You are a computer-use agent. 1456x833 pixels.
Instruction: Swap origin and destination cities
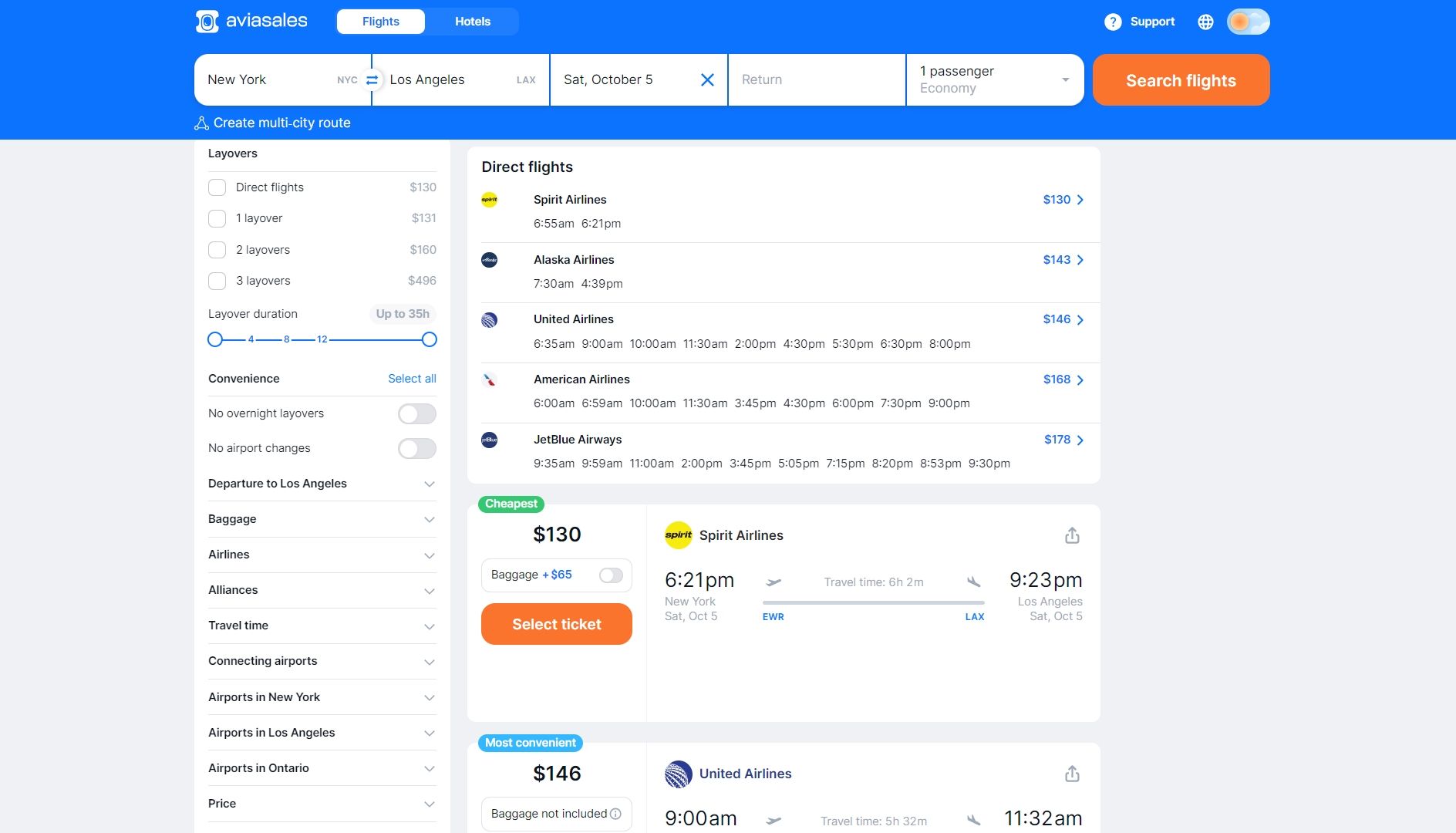pyautogui.click(x=372, y=79)
